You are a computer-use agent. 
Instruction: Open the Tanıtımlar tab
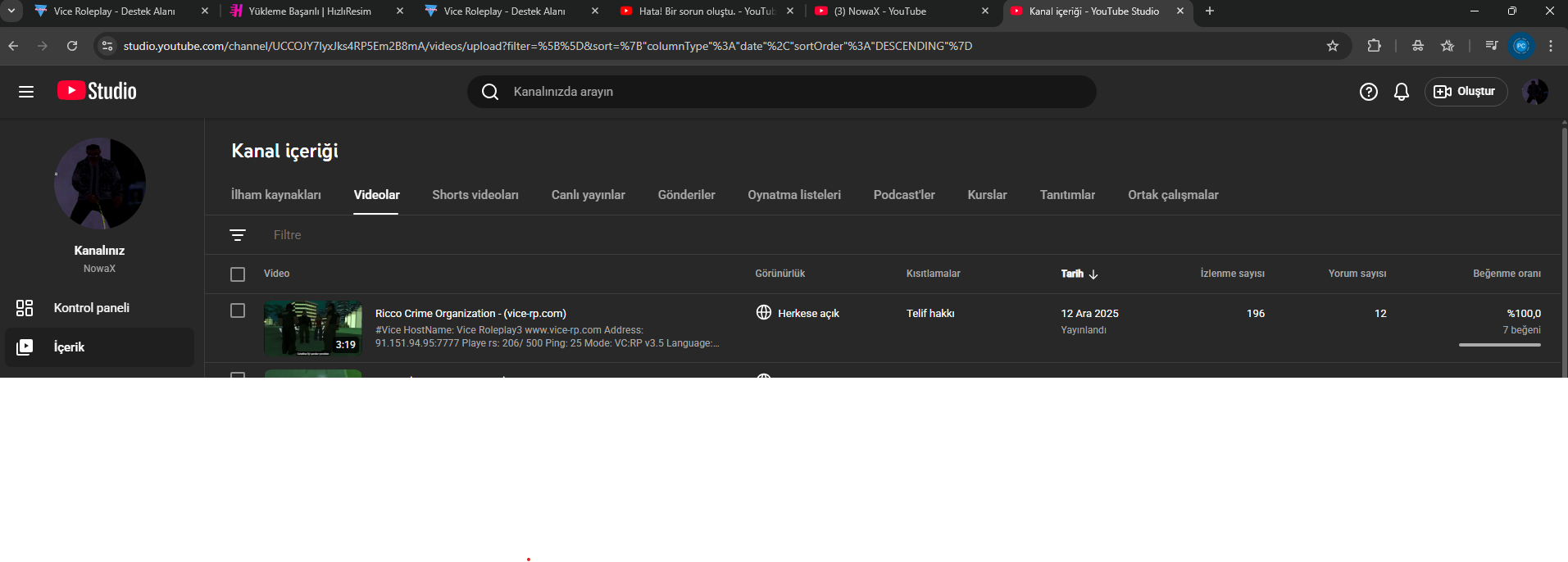pyautogui.click(x=1067, y=195)
